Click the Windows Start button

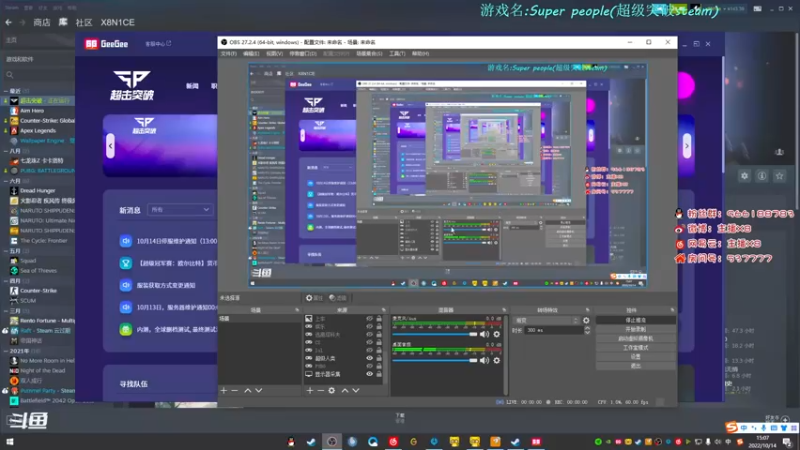(x=10, y=441)
